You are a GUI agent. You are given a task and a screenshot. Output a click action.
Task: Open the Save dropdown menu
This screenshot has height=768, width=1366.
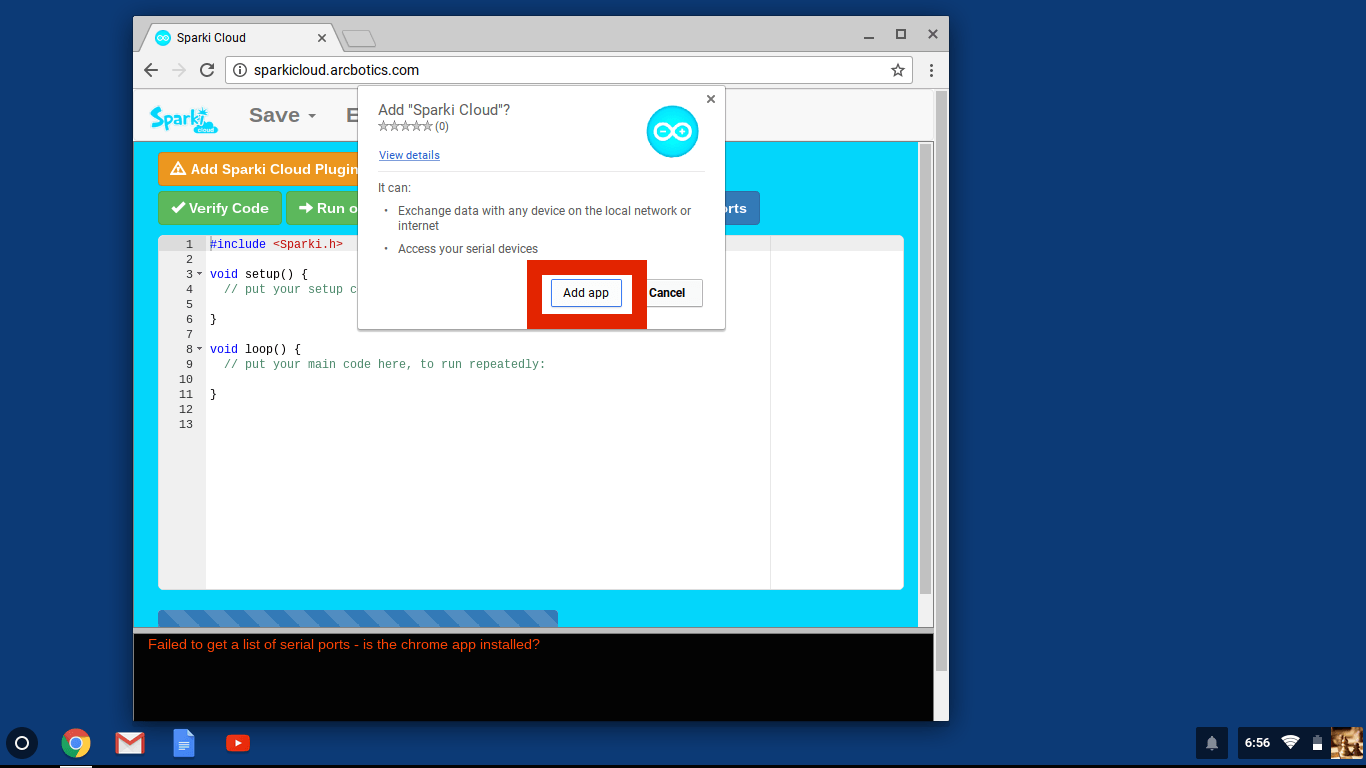[282, 115]
